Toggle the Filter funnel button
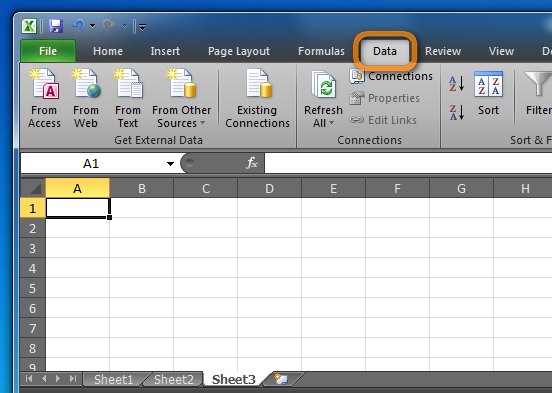 click(538, 94)
